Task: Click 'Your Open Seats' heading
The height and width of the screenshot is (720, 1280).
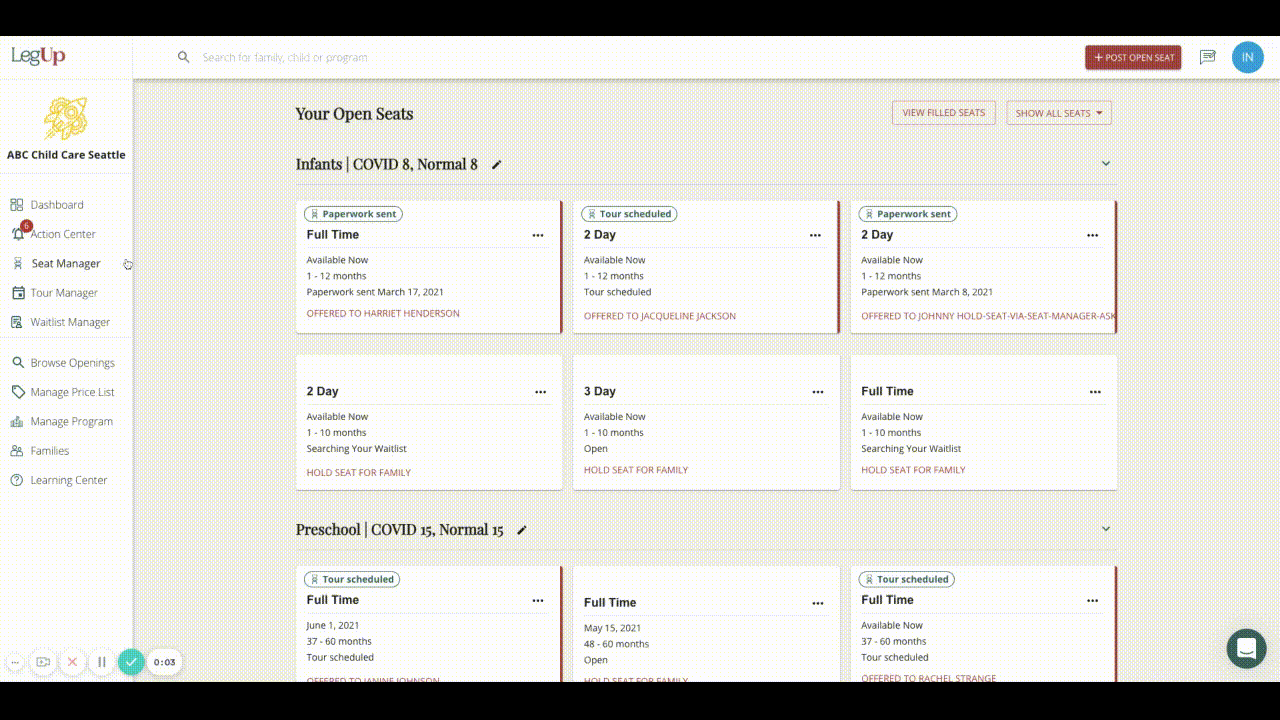Action: [x=354, y=114]
